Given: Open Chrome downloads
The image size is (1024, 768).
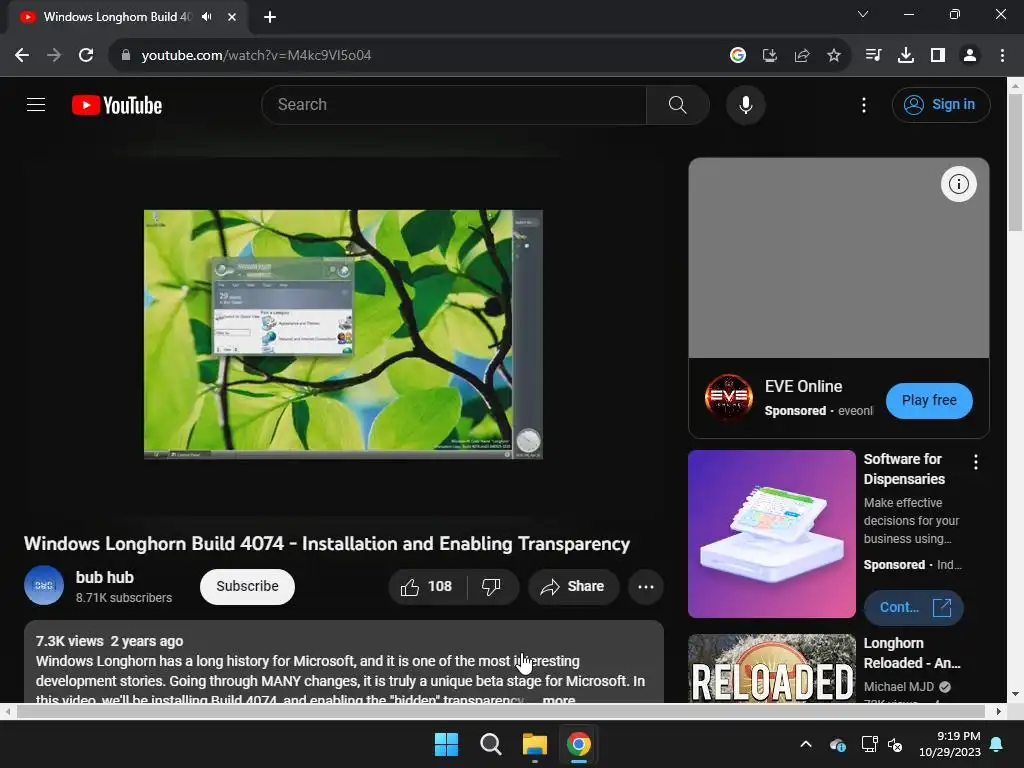Looking at the screenshot, I should (905, 56).
